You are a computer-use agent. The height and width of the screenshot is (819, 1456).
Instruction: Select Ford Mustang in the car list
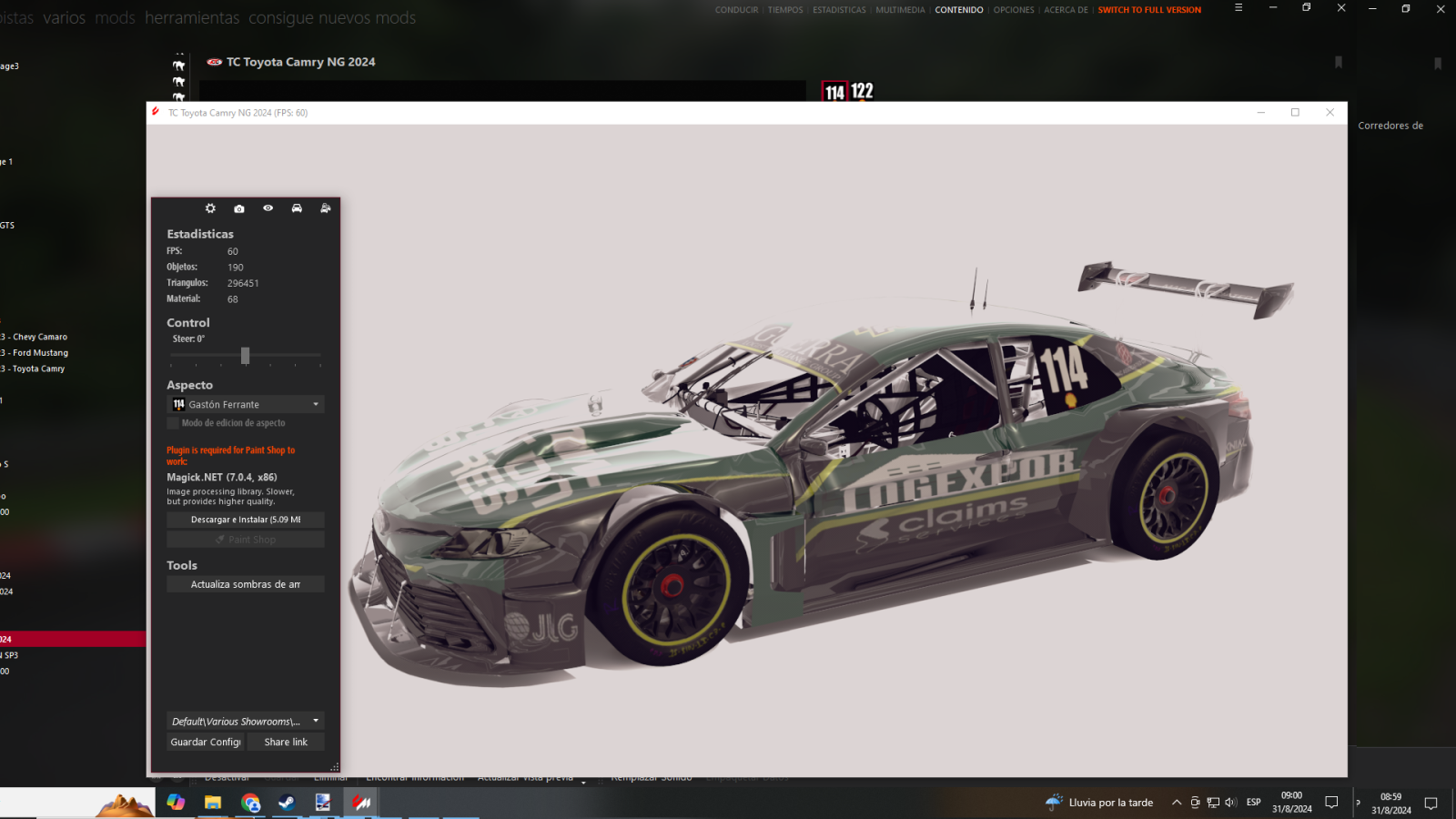click(36, 353)
